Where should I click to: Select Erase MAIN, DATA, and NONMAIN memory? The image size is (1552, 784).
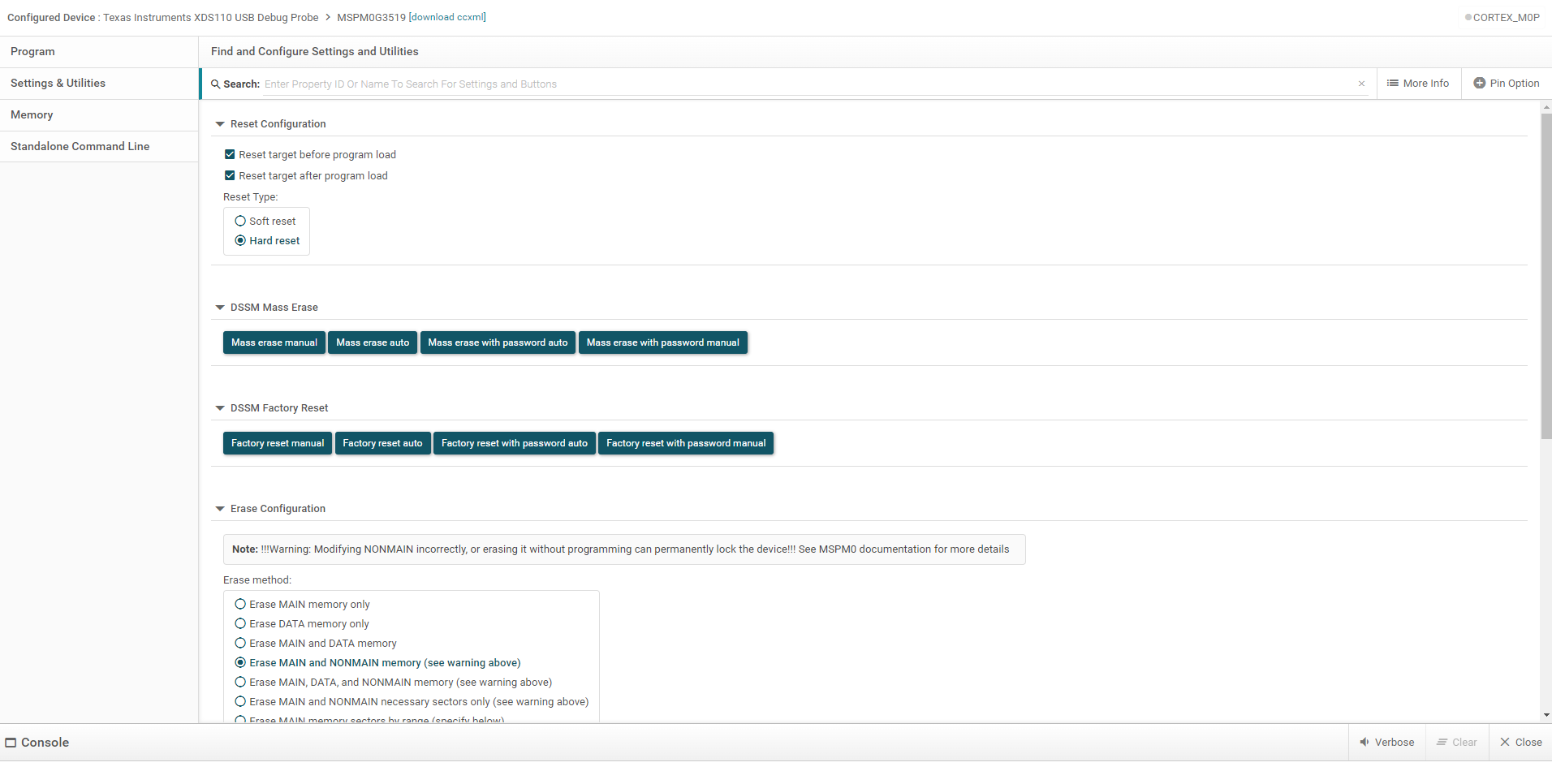click(x=240, y=682)
